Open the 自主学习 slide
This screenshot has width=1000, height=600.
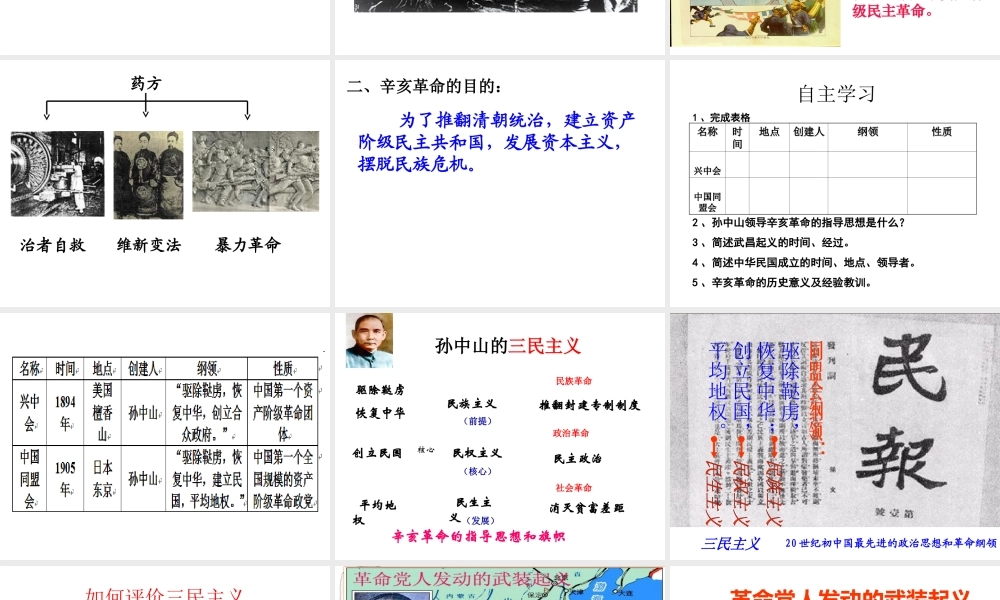point(835,184)
